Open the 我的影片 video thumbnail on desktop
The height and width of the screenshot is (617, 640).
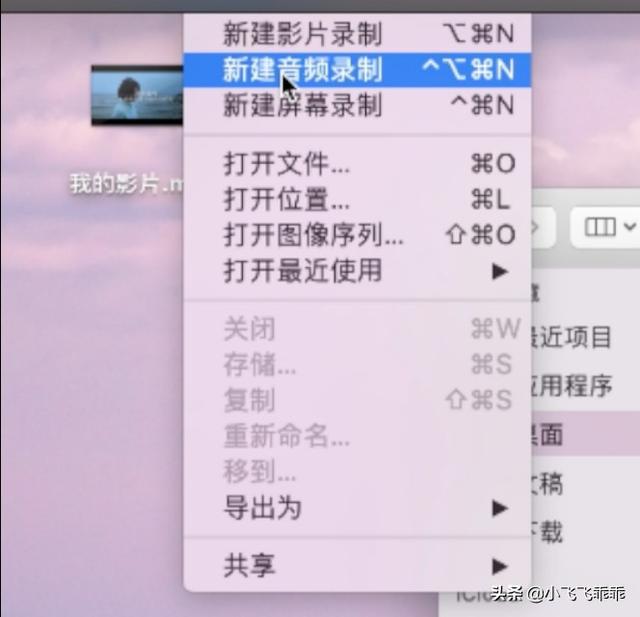click(x=137, y=95)
